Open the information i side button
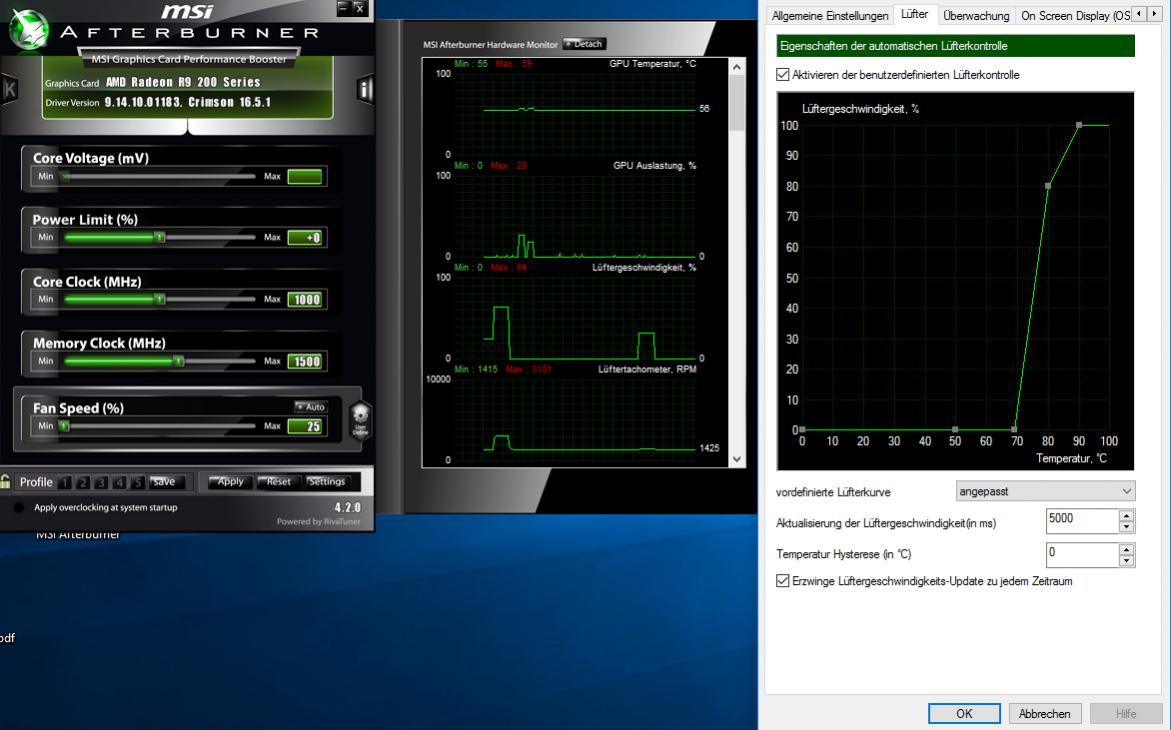The height and width of the screenshot is (730, 1171). pos(364,90)
